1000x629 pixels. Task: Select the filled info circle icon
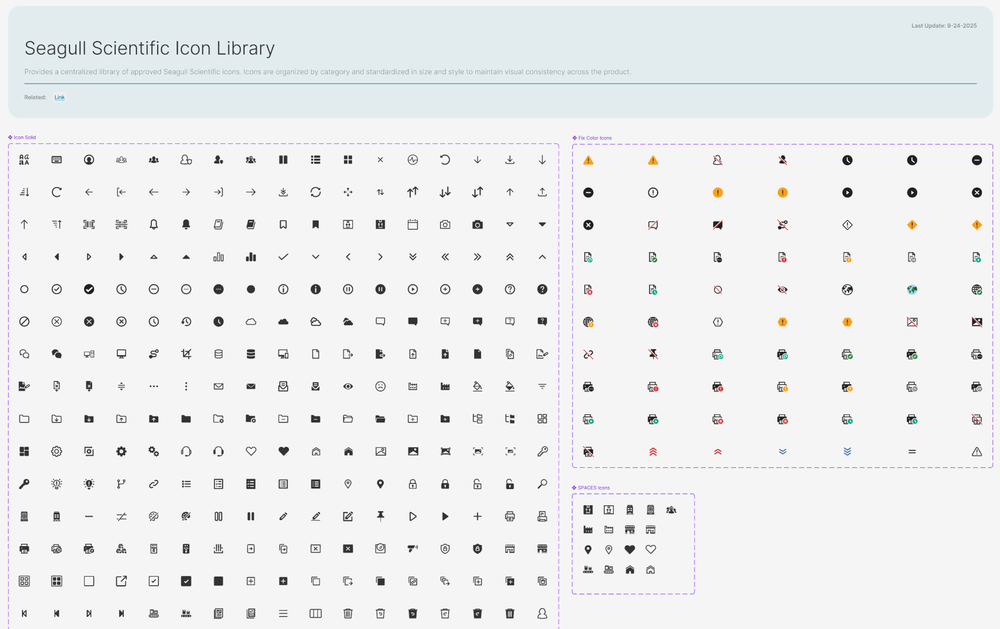click(x=316, y=290)
